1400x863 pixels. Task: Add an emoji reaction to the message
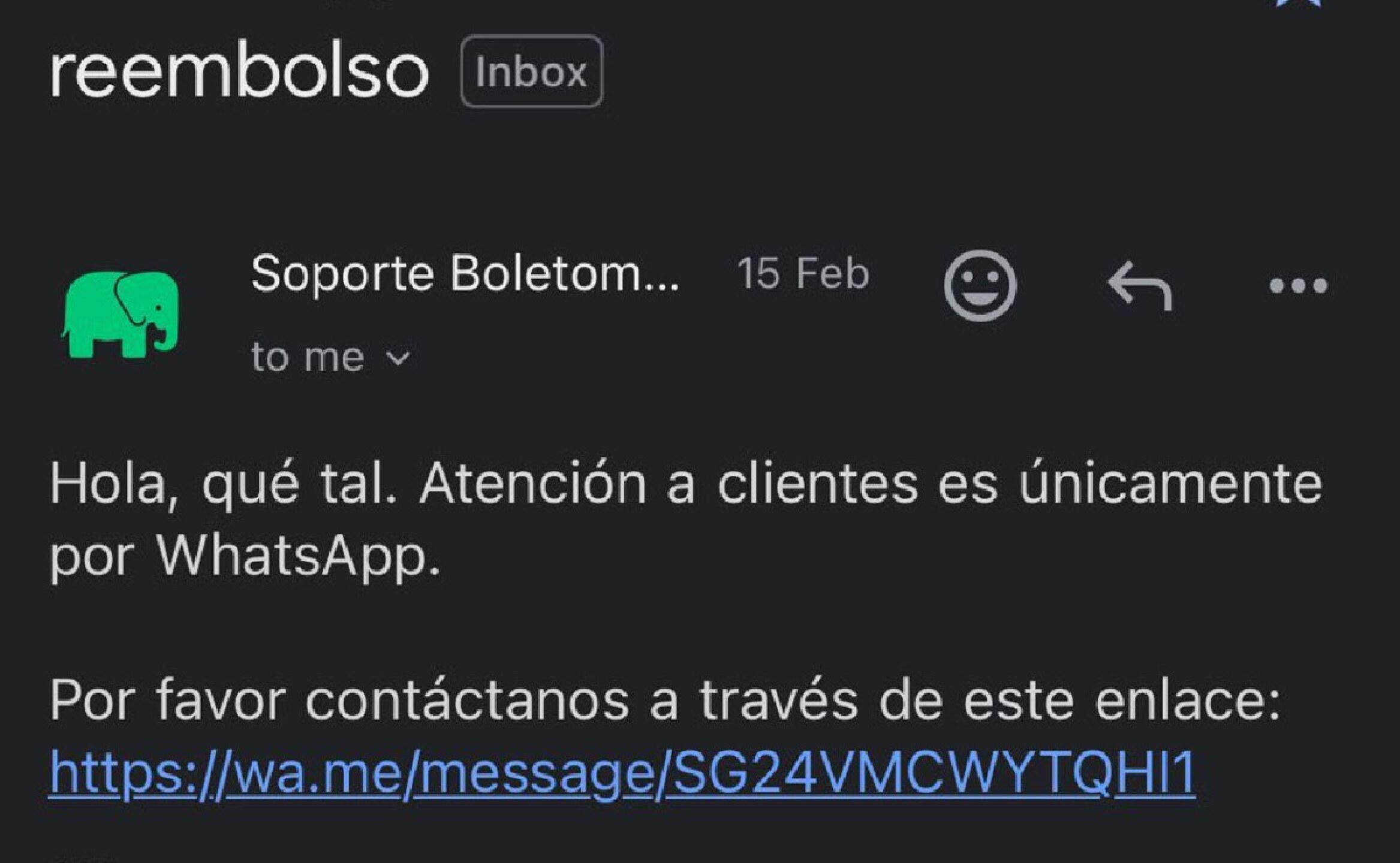[980, 285]
